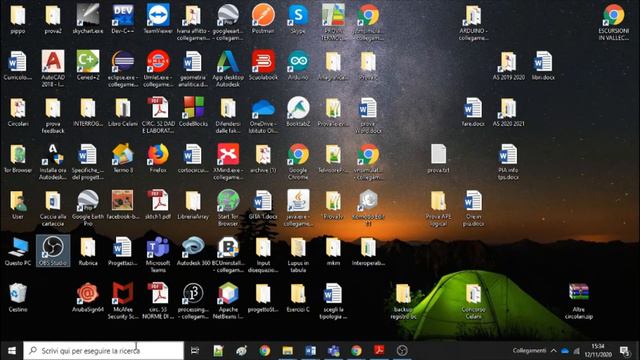Open the Esercizi C folder icon
Image resolution: width=640 pixels, height=360 pixels.
(298, 298)
